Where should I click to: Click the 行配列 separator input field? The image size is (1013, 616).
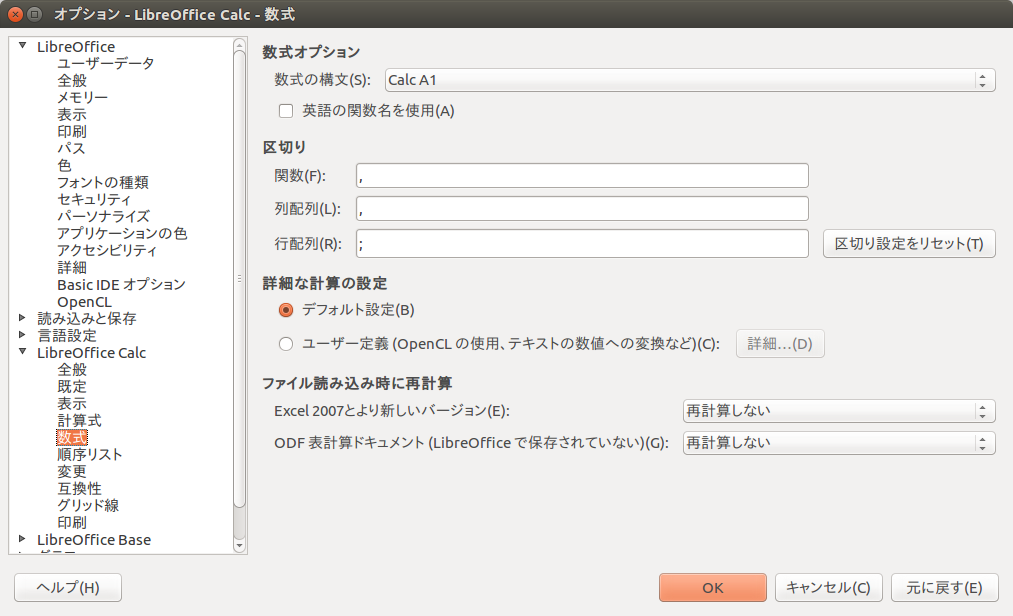point(582,244)
